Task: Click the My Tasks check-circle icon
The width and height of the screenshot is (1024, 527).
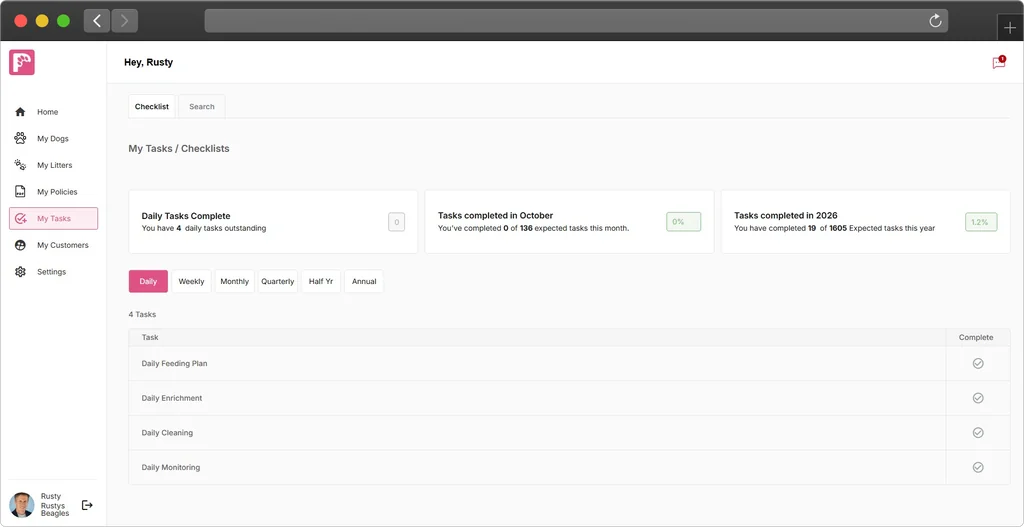Action: coord(20,218)
